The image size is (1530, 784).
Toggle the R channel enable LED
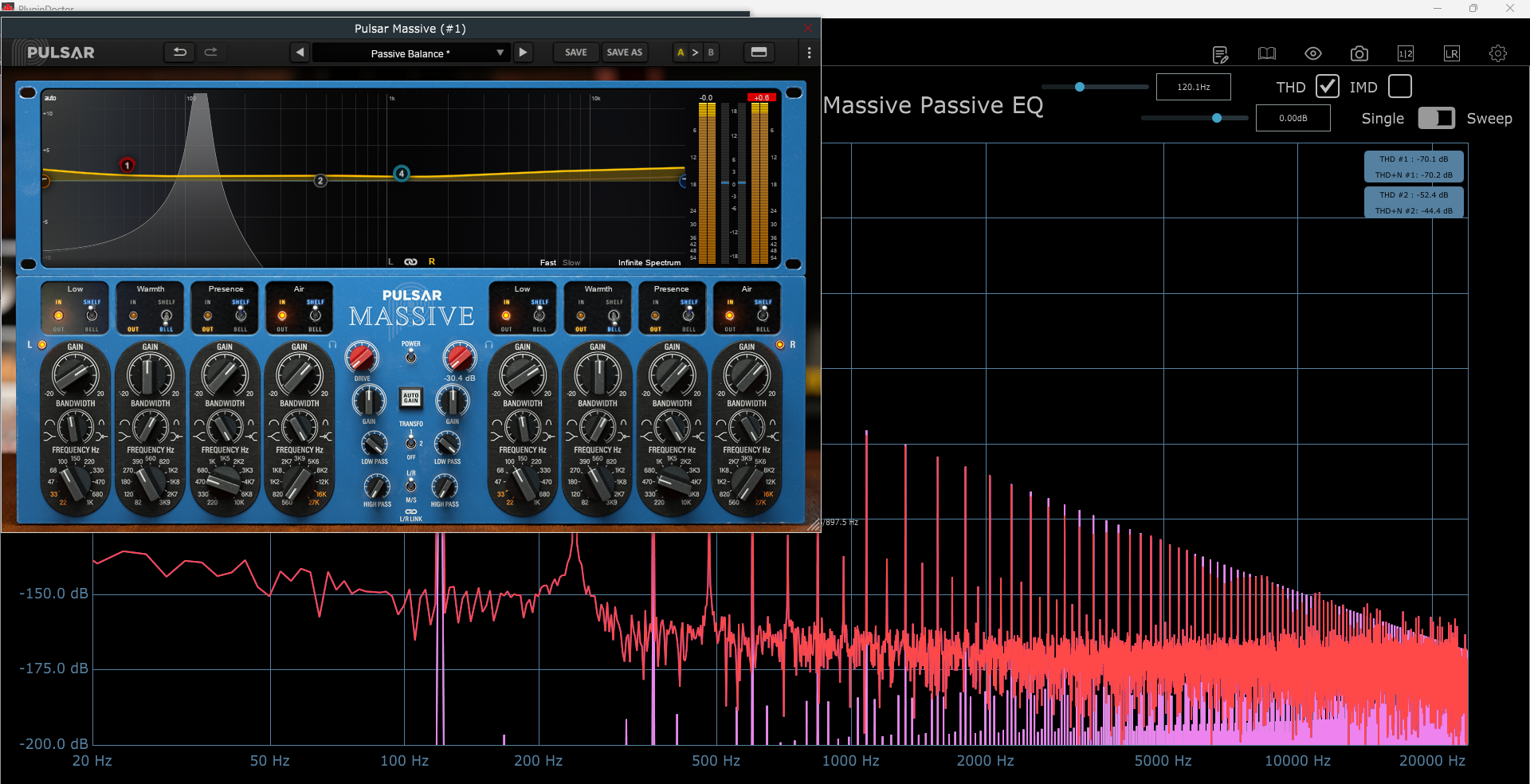pyautogui.click(x=780, y=345)
